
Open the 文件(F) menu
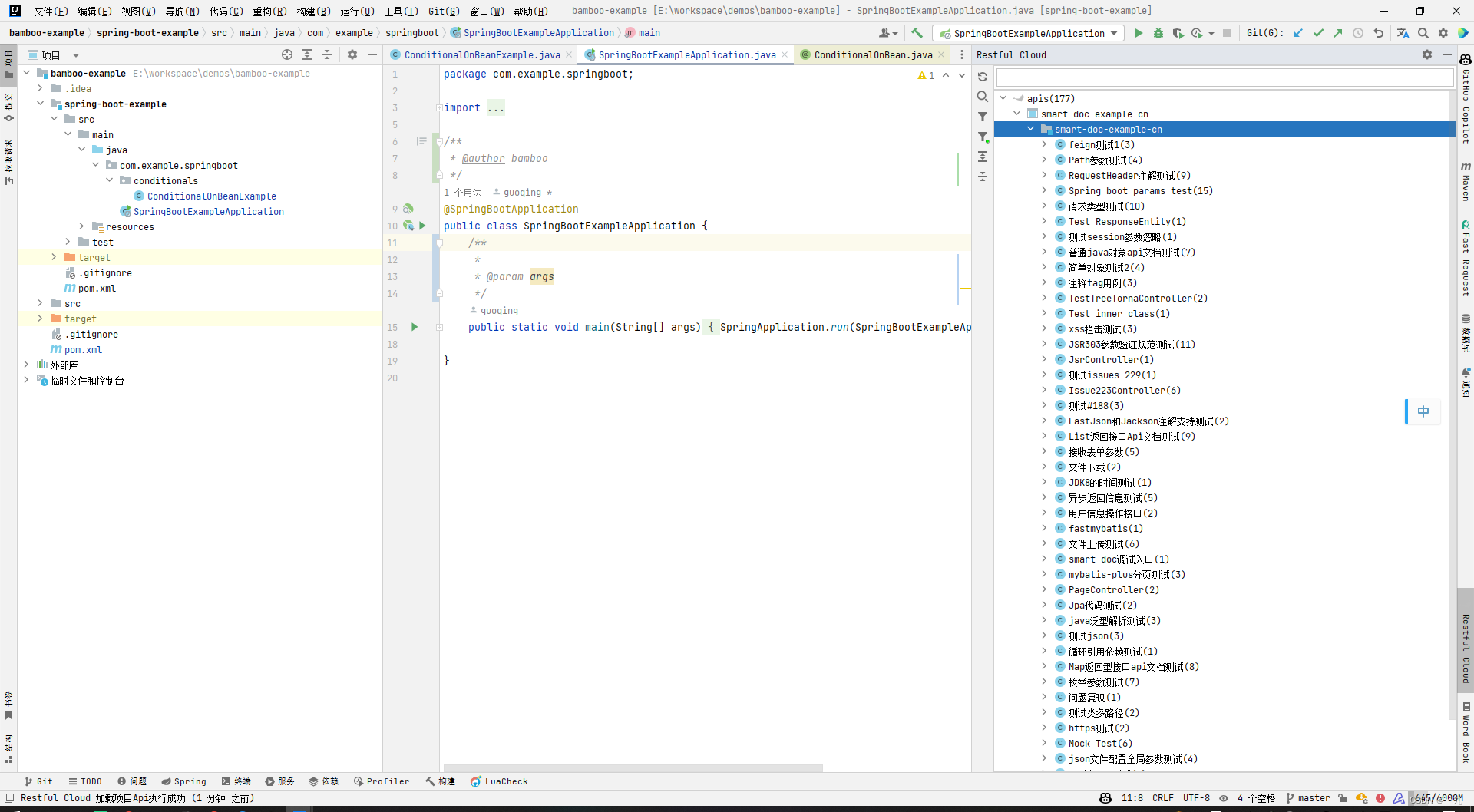point(51,11)
